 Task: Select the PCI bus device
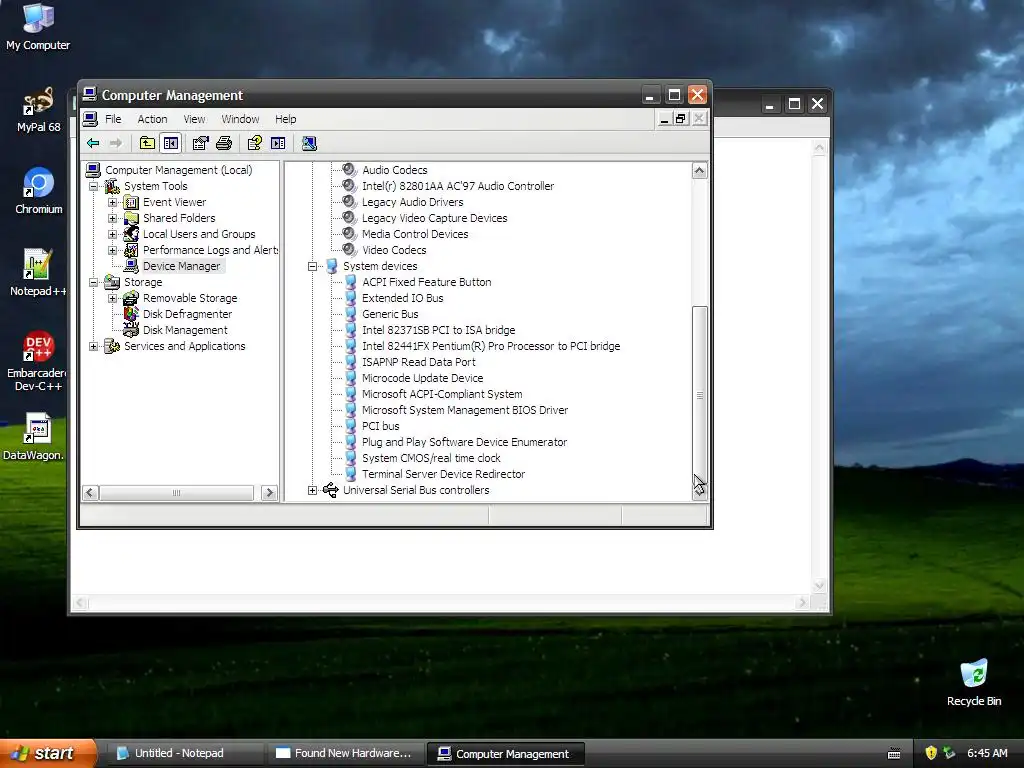(380, 426)
